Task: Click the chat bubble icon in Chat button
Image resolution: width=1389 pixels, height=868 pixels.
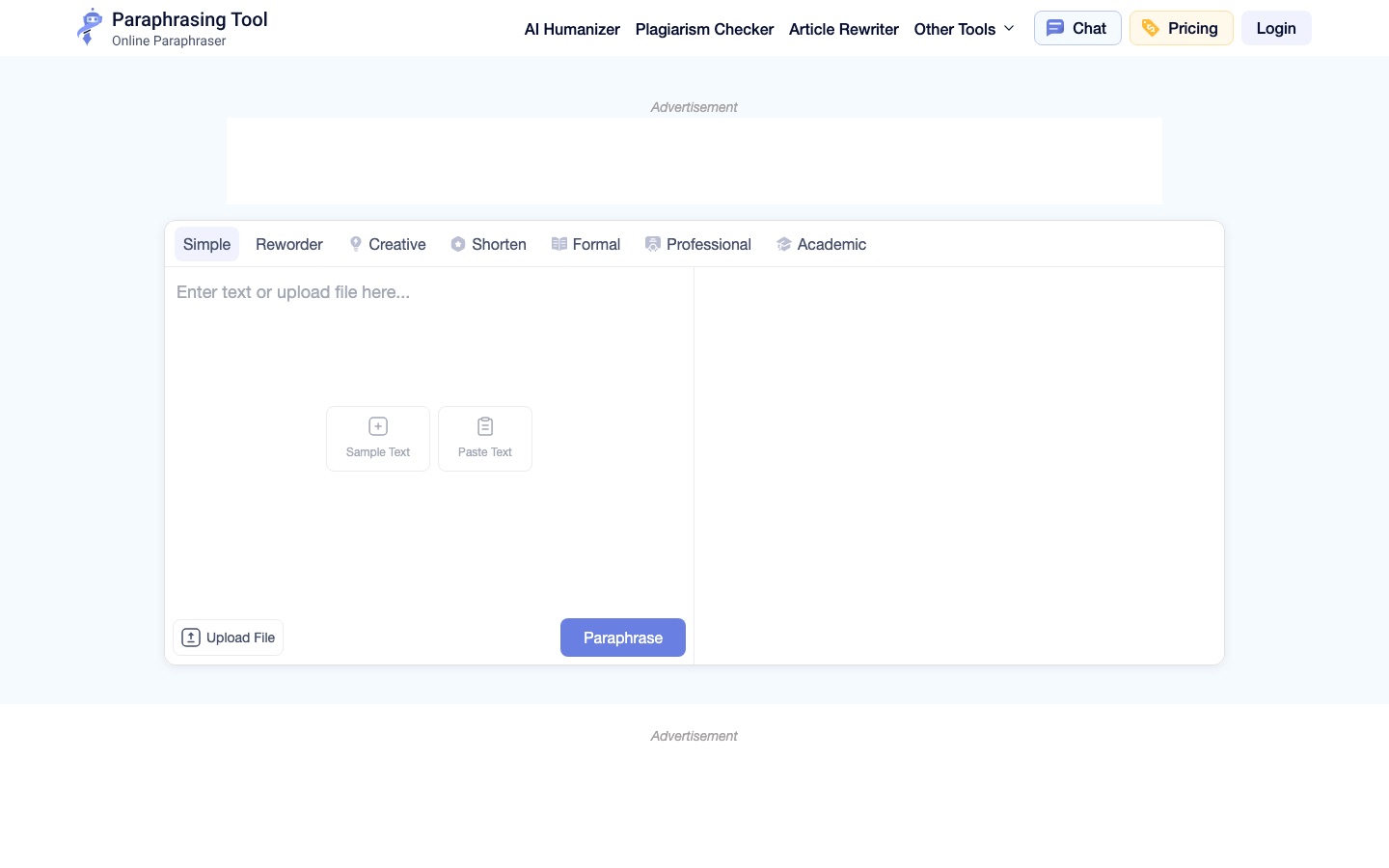Action: (1055, 28)
